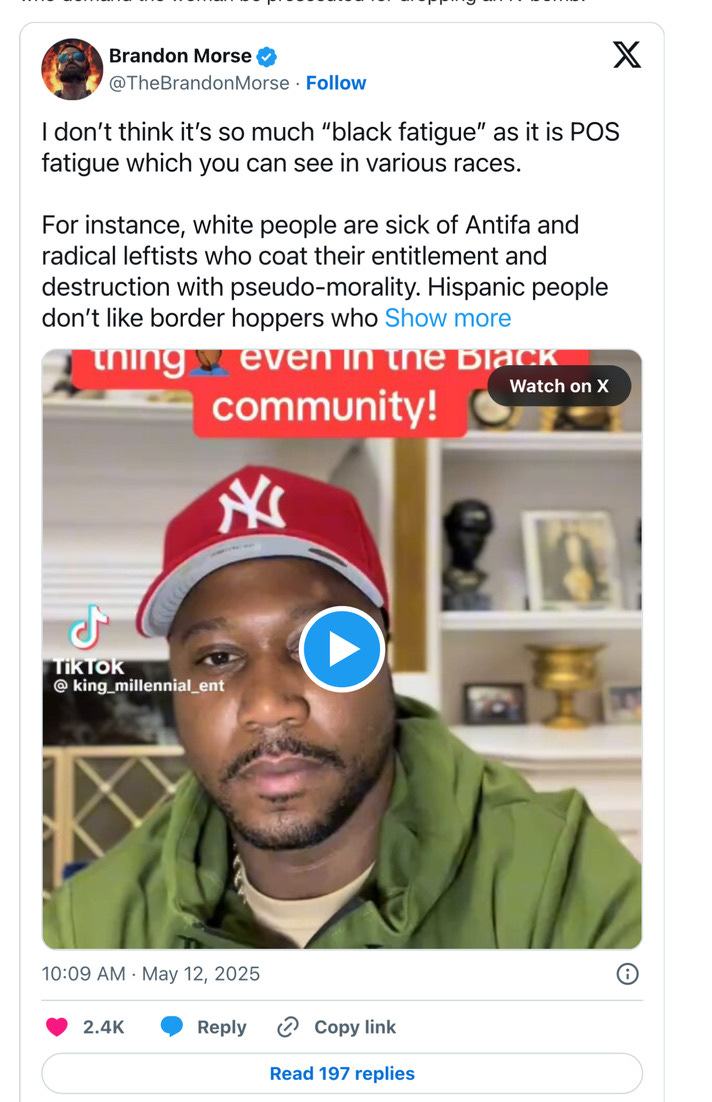Click the 2.4K likes count

pyautogui.click(x=103, y=1027)
